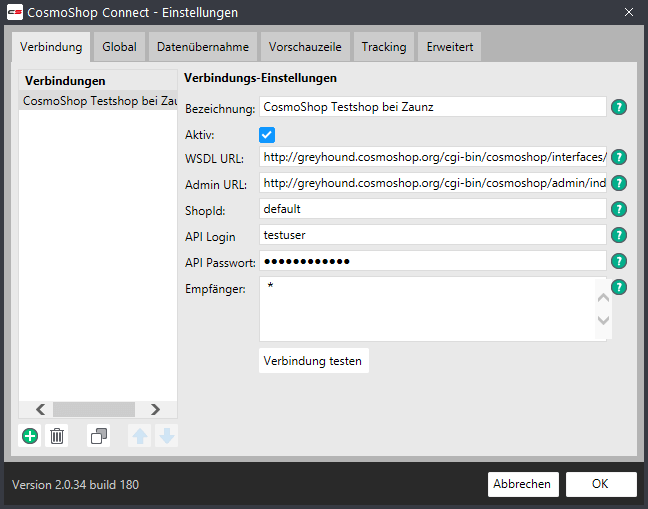Confirm settings with OK
Screen dimensions: 648x509
(x=601, y=484)
